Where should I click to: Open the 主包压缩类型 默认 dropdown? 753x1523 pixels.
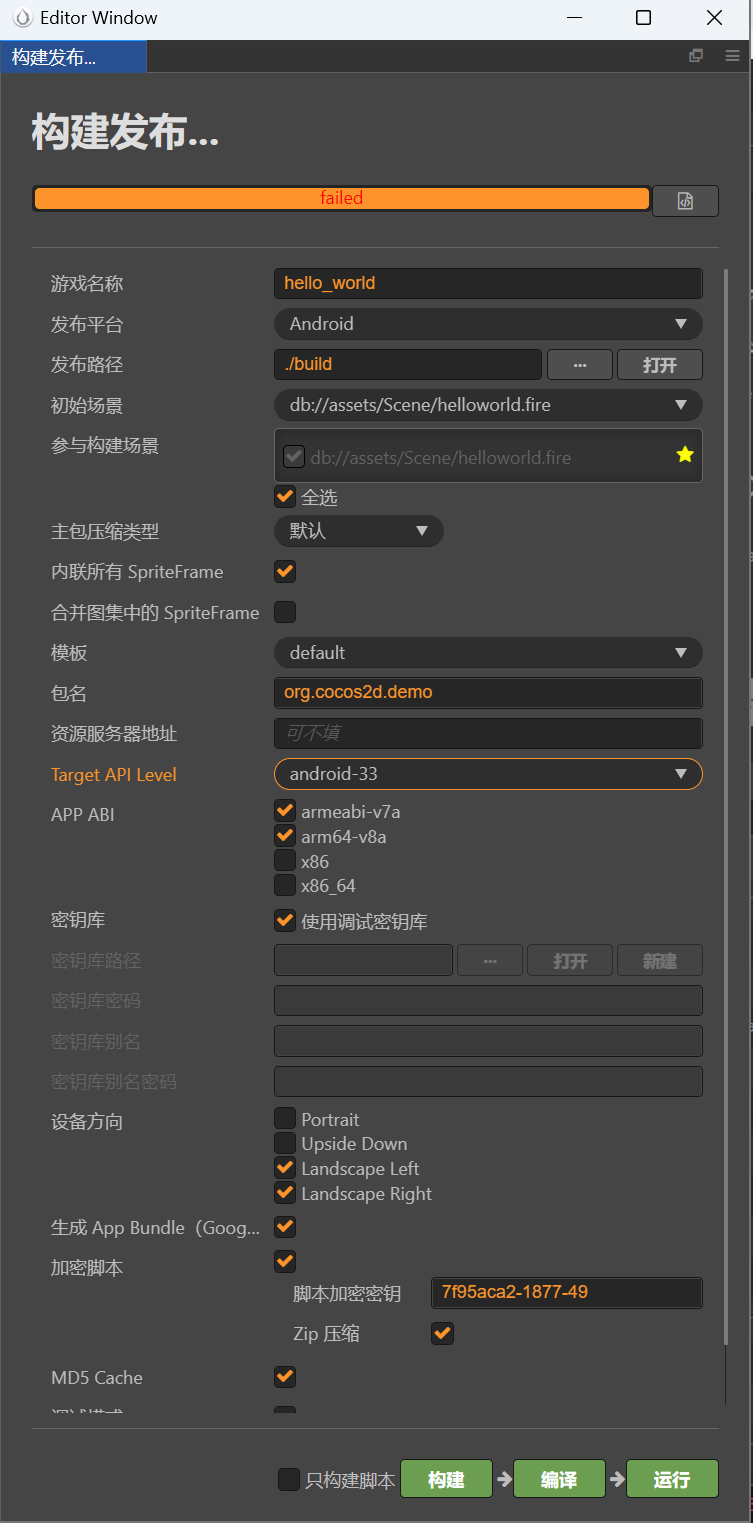[359, 531]
